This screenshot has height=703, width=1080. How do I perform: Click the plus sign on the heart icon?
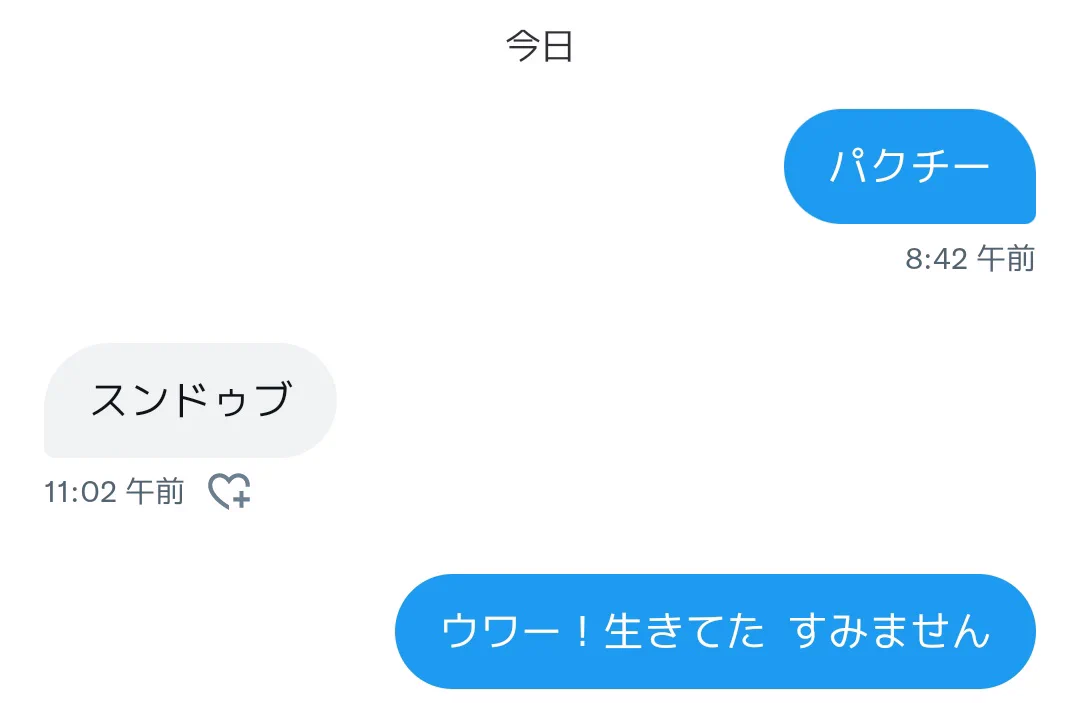click(240, 499)
